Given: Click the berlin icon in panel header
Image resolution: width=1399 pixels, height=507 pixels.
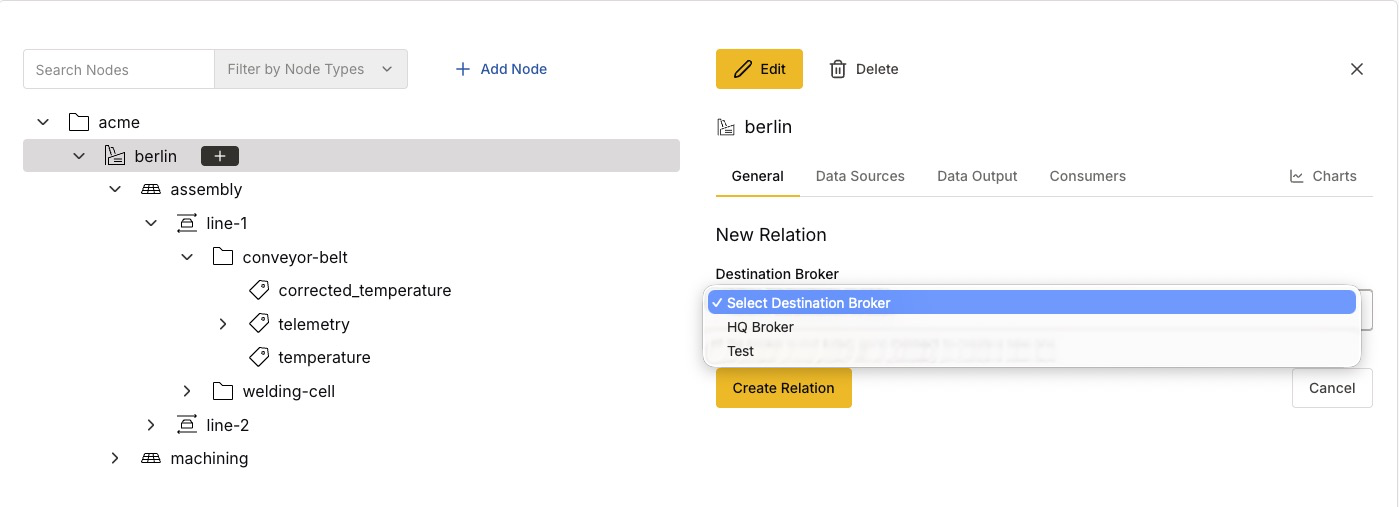Looking at the screenshot, I should pyautogui.click(x=726, y=127).
